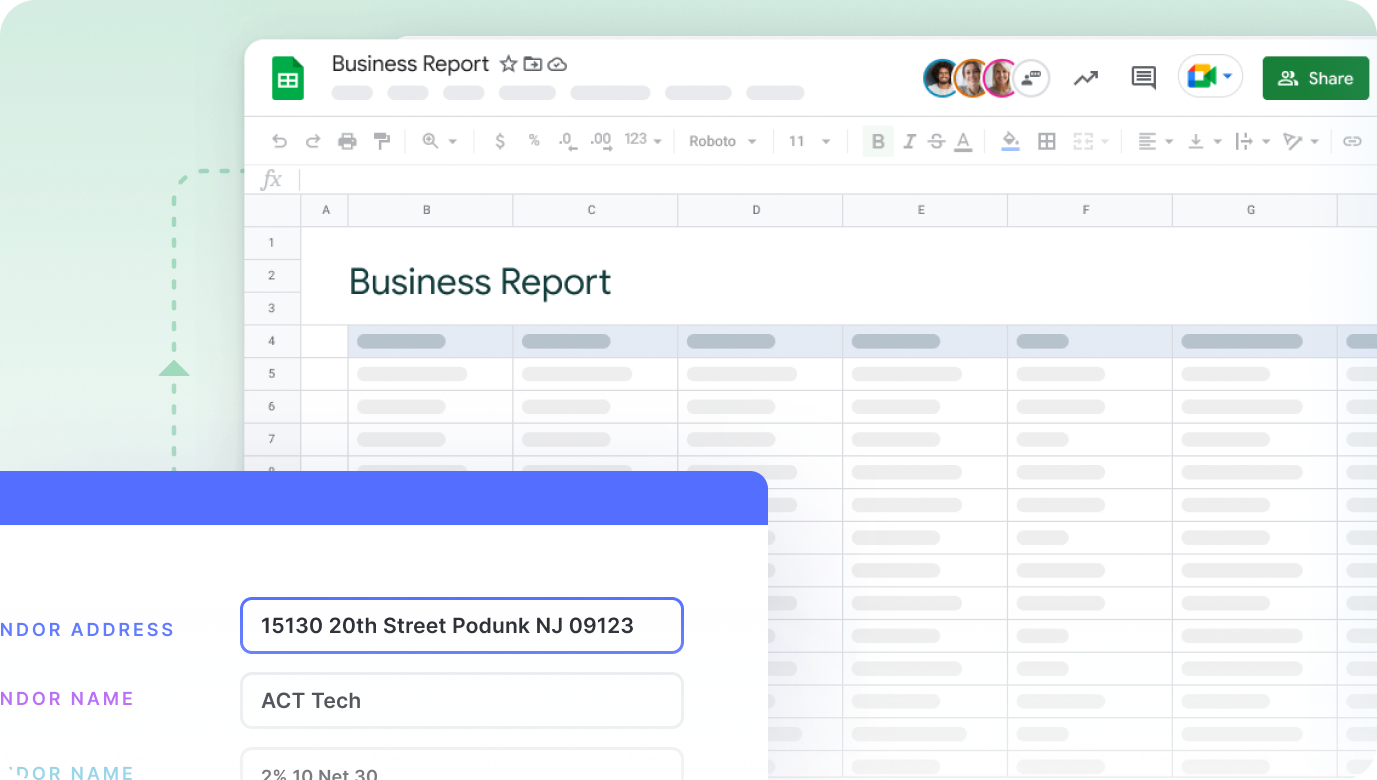Image resolution: width=1377 pixels, height=780 pixels.
Task: Click the move to folder icon
Action: (x=533, y=64)
